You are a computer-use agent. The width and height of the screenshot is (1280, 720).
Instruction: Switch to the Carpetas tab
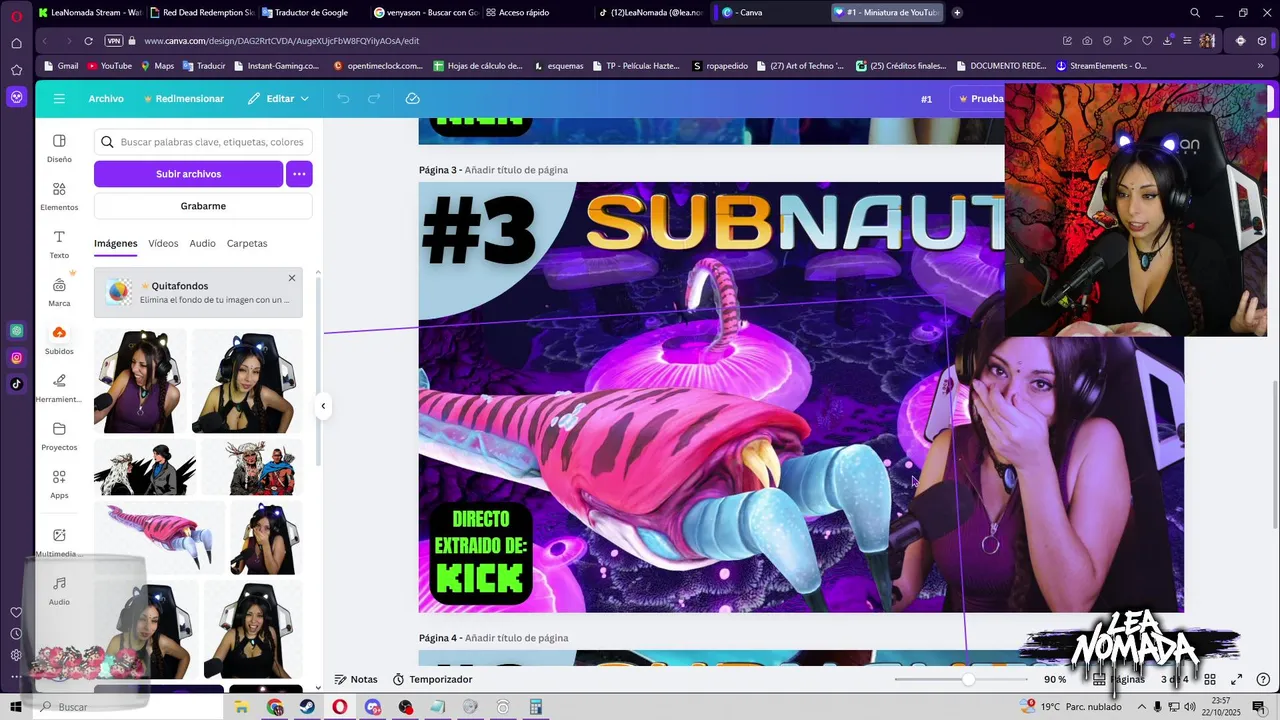tap(247, 244)
